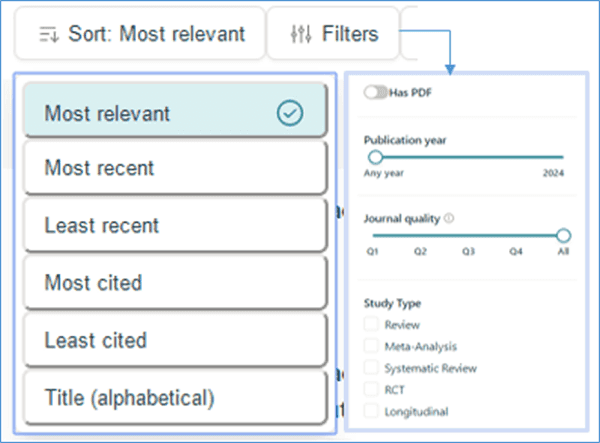Sort results by Least cited
This screenshot has height=443, width=600.
(x=176, y=340)
